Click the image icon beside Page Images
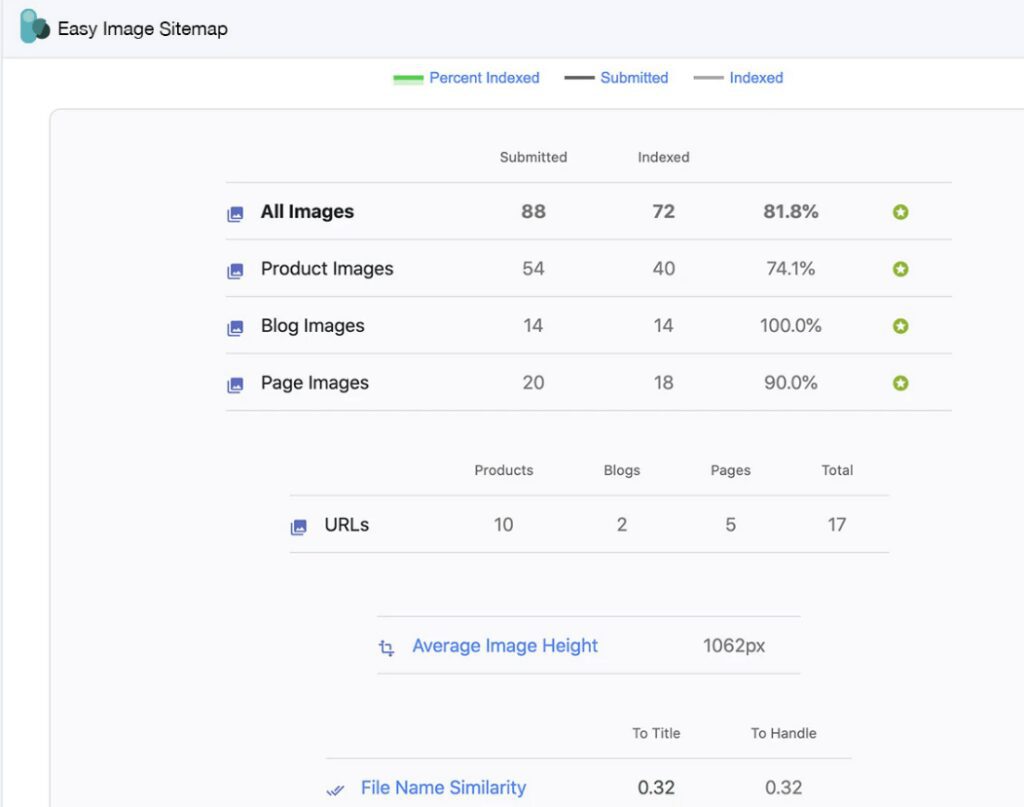Screen dimensions: 1024x807 click(238, 383)
